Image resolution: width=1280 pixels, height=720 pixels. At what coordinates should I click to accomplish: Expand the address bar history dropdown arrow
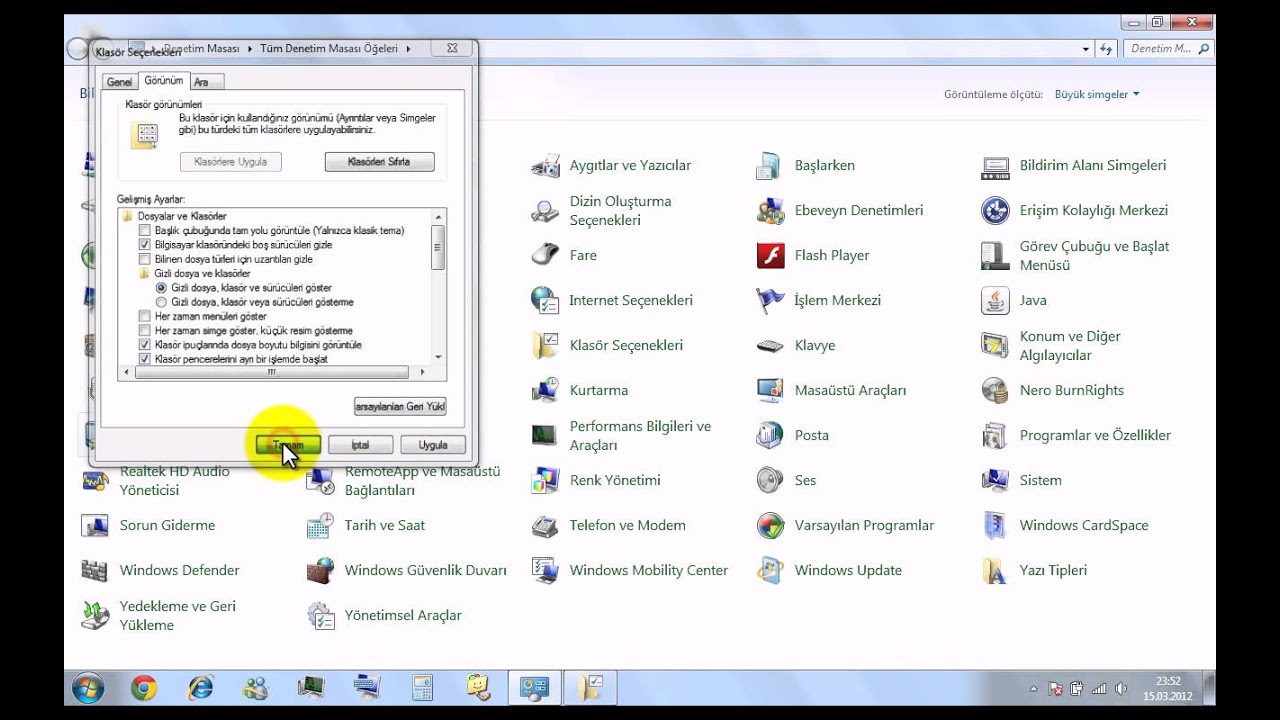(x=1086, y=49)
